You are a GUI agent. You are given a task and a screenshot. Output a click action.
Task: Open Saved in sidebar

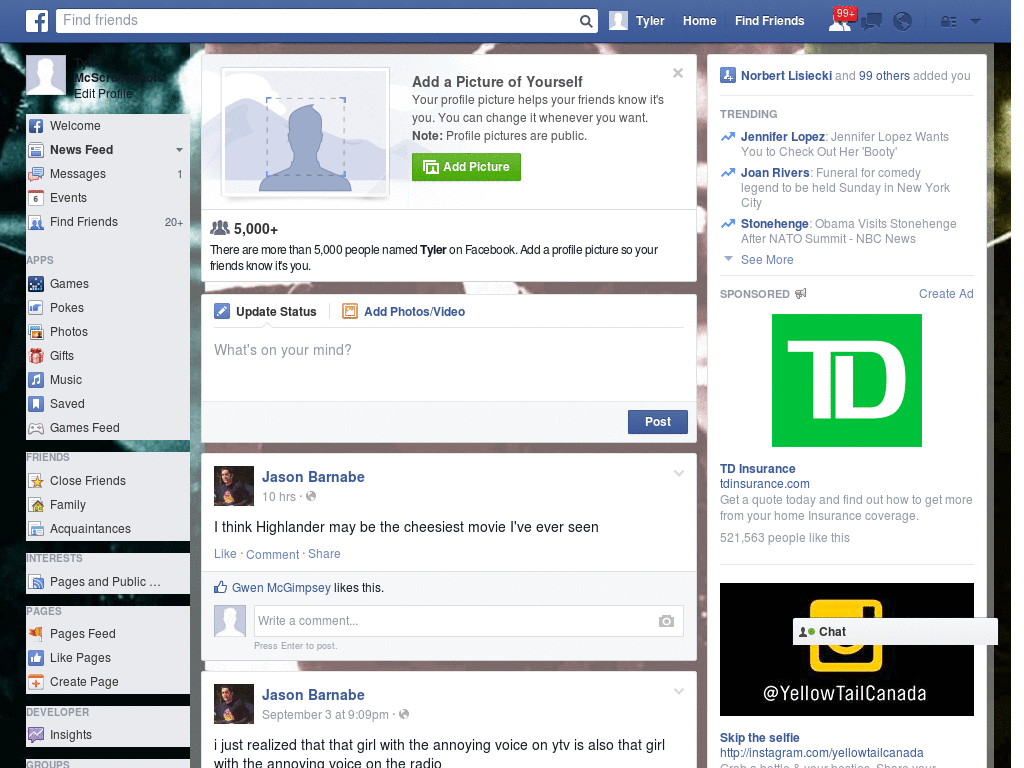point(108,404)
